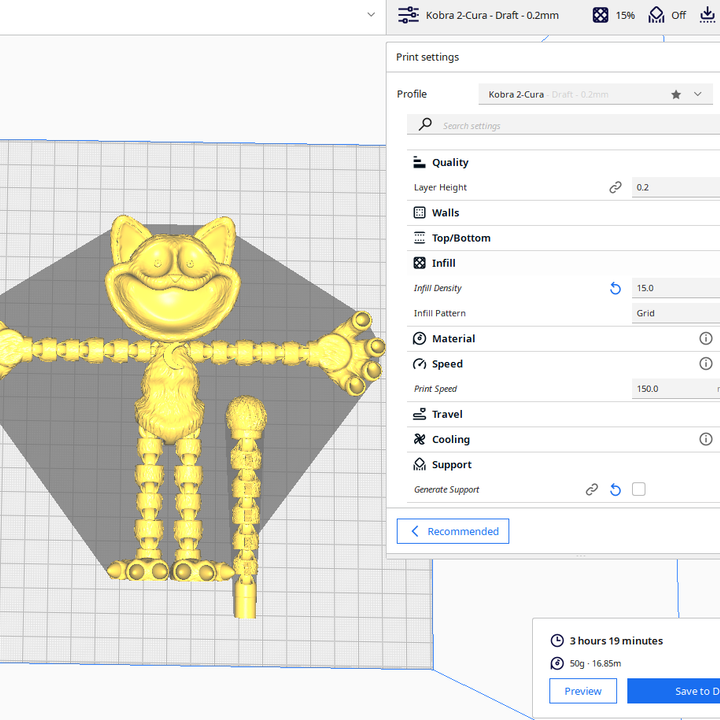Click the Recommended button
720x720 pixels.
453,531
